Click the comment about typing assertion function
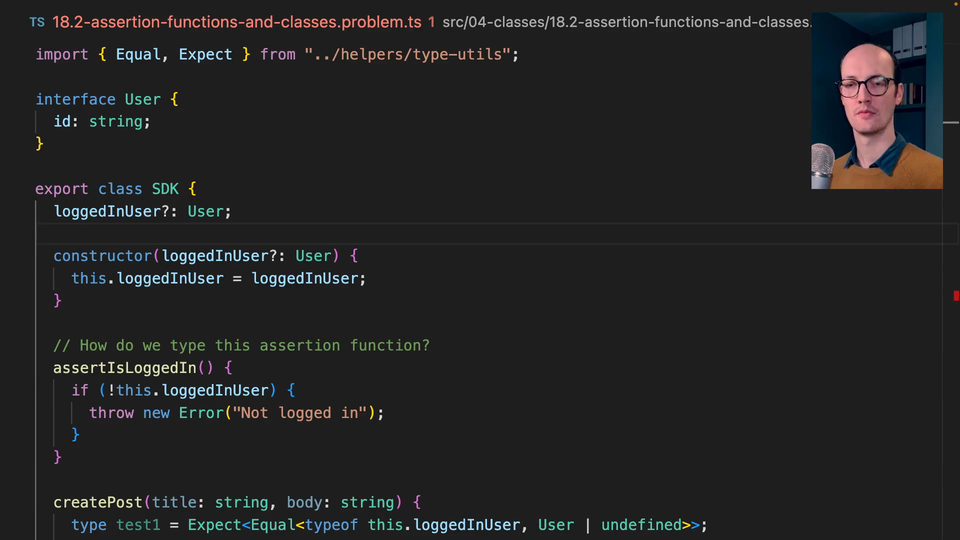 (241, 345)
